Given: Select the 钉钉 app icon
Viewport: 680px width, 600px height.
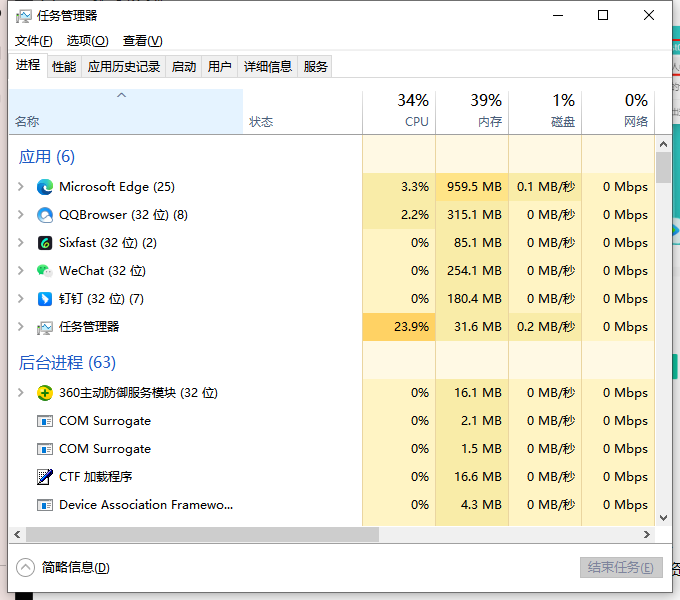Looking at the screenshot, I should pyautogui.click(x=45, y=299).
